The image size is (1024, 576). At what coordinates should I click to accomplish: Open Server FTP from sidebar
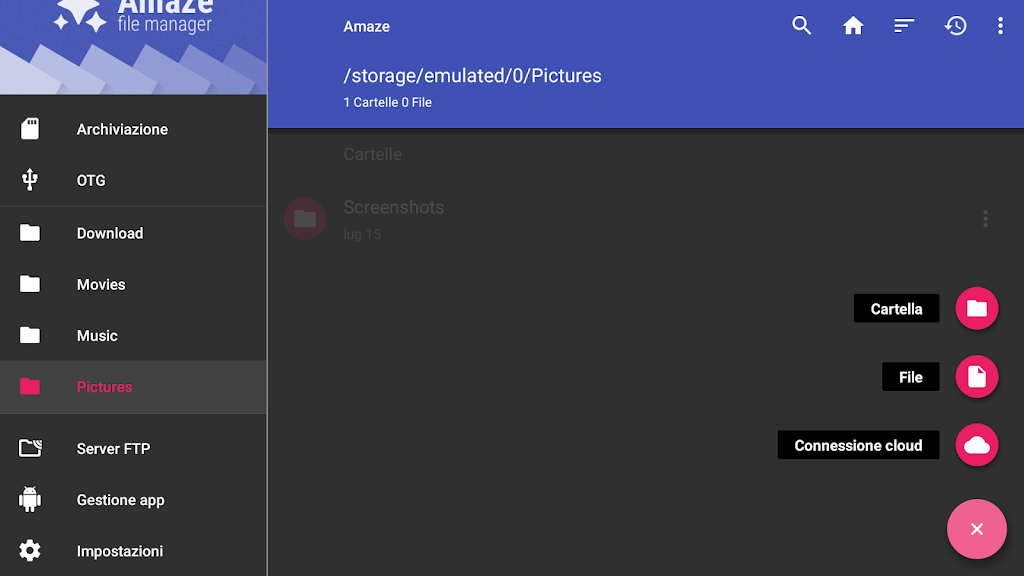click(x=113, y=449)
